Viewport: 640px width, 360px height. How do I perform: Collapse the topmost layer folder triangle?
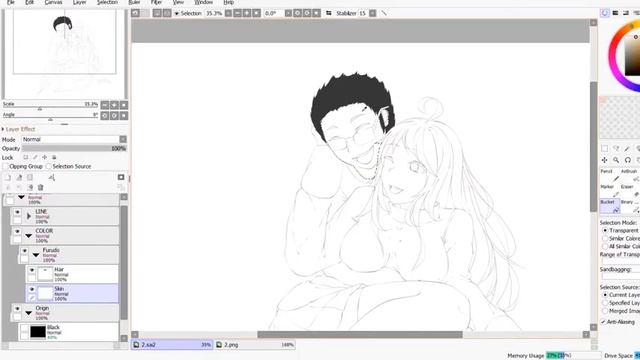point(21,197)
